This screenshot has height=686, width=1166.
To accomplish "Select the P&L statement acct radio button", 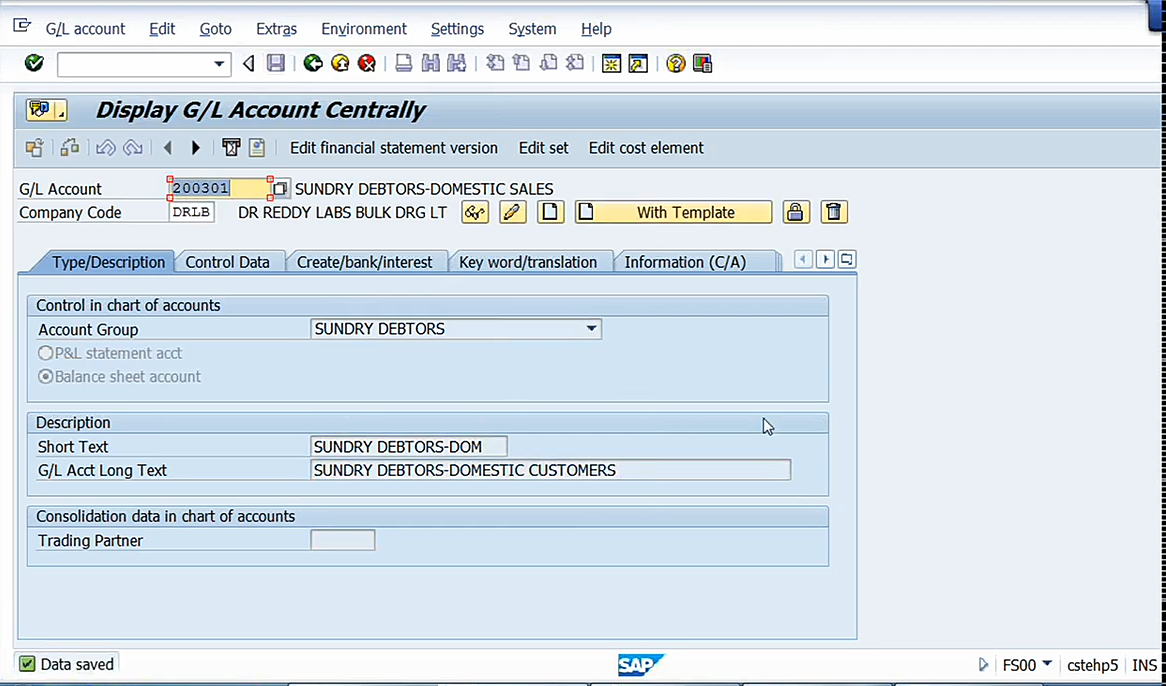I will 46,354.
